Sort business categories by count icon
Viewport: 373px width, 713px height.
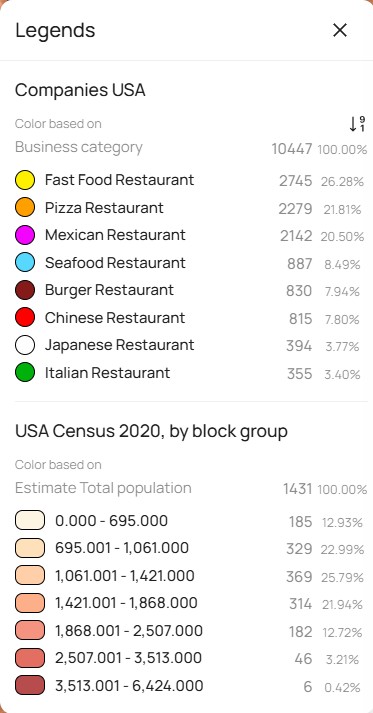click(357, 124)
